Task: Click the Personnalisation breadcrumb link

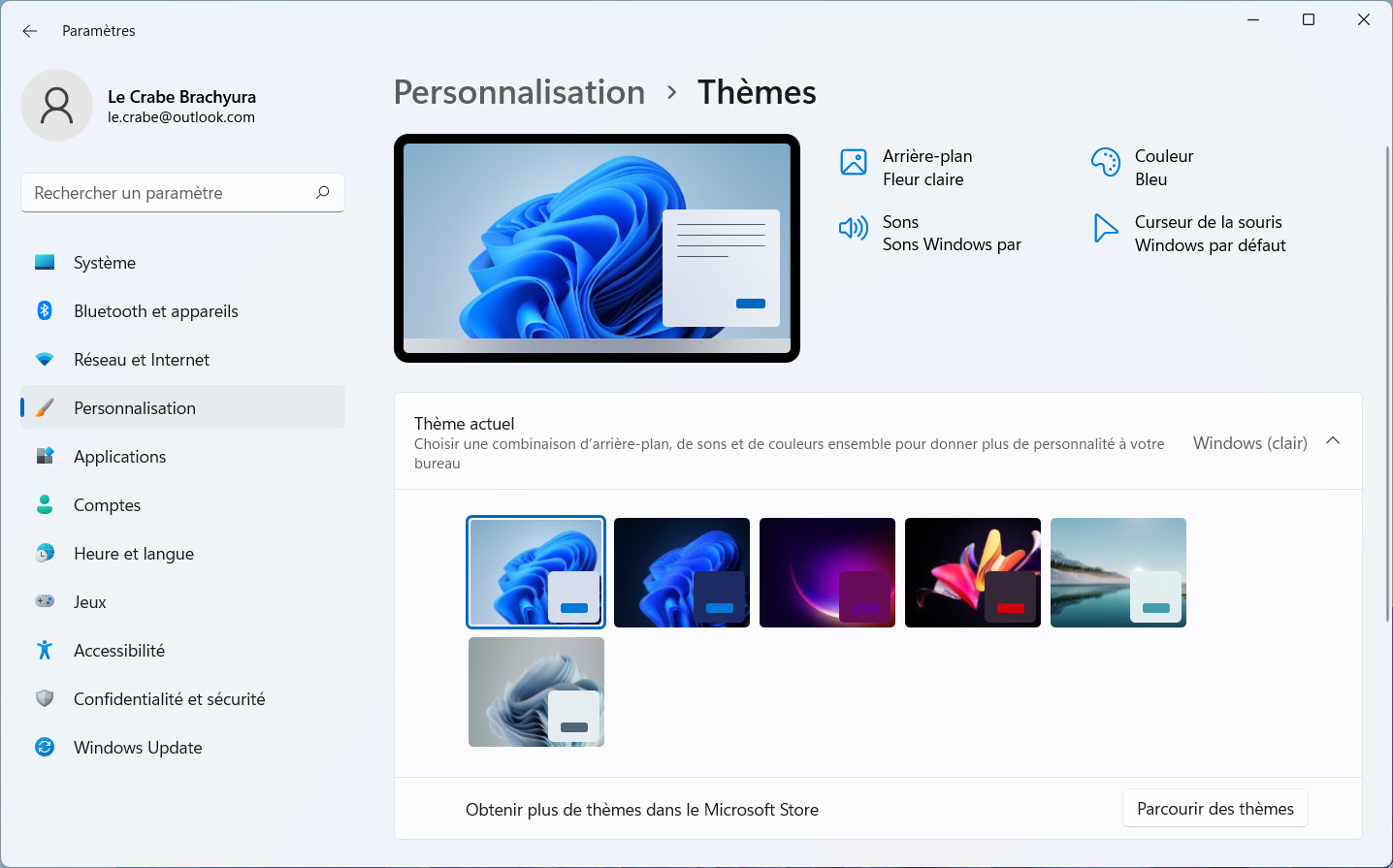Action: (x=519, y=92)
